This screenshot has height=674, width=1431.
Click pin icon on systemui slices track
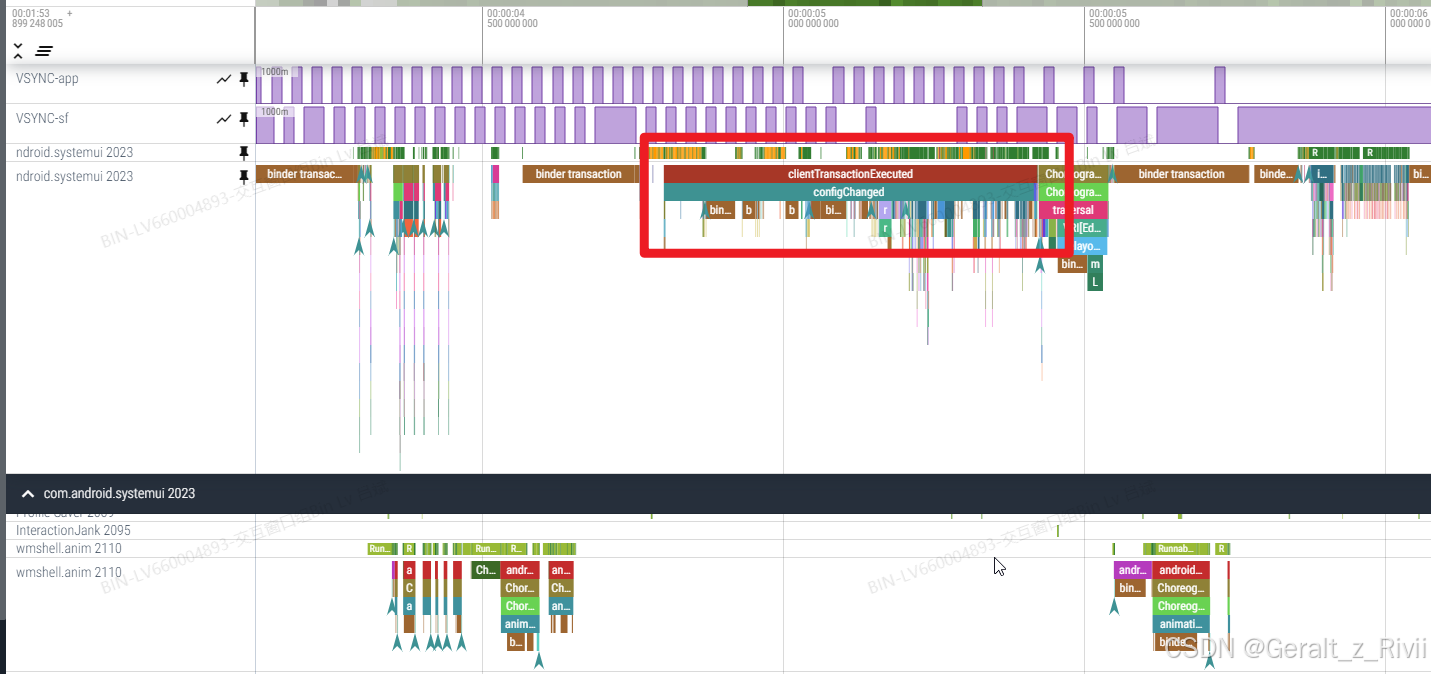[243, 177]
